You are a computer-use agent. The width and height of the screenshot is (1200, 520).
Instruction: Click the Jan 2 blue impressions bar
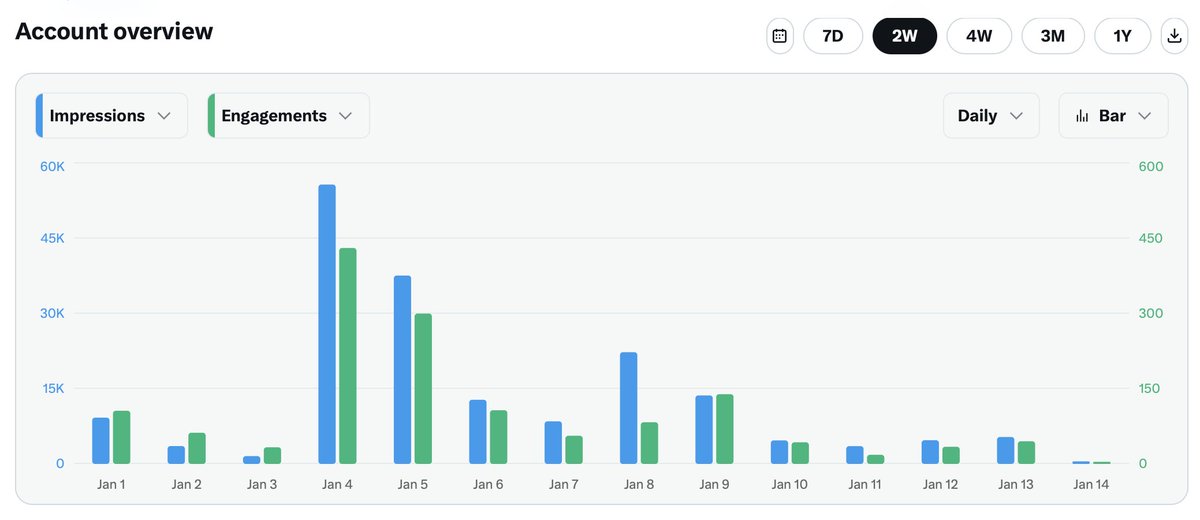point(176,455)
